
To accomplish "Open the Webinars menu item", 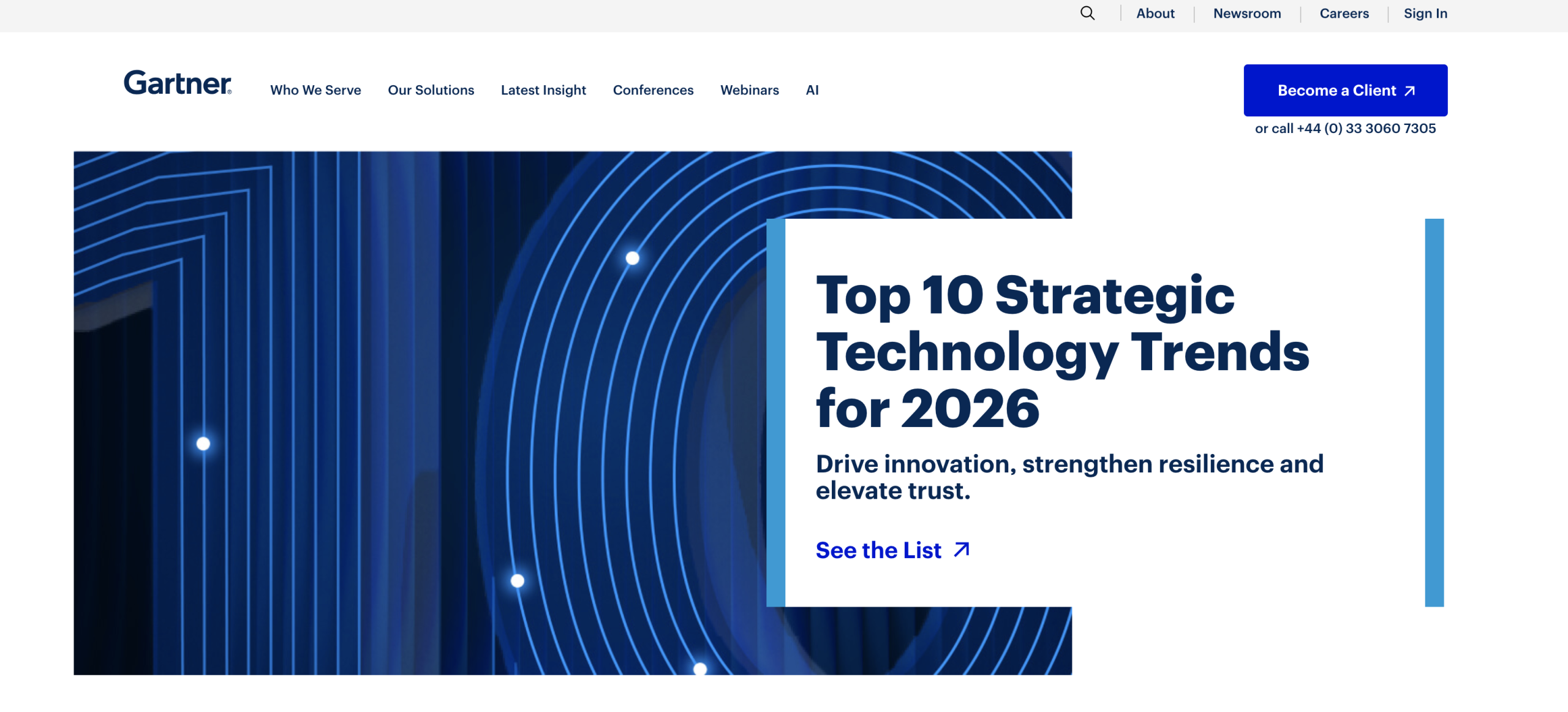I will click(x=749, y=90).
